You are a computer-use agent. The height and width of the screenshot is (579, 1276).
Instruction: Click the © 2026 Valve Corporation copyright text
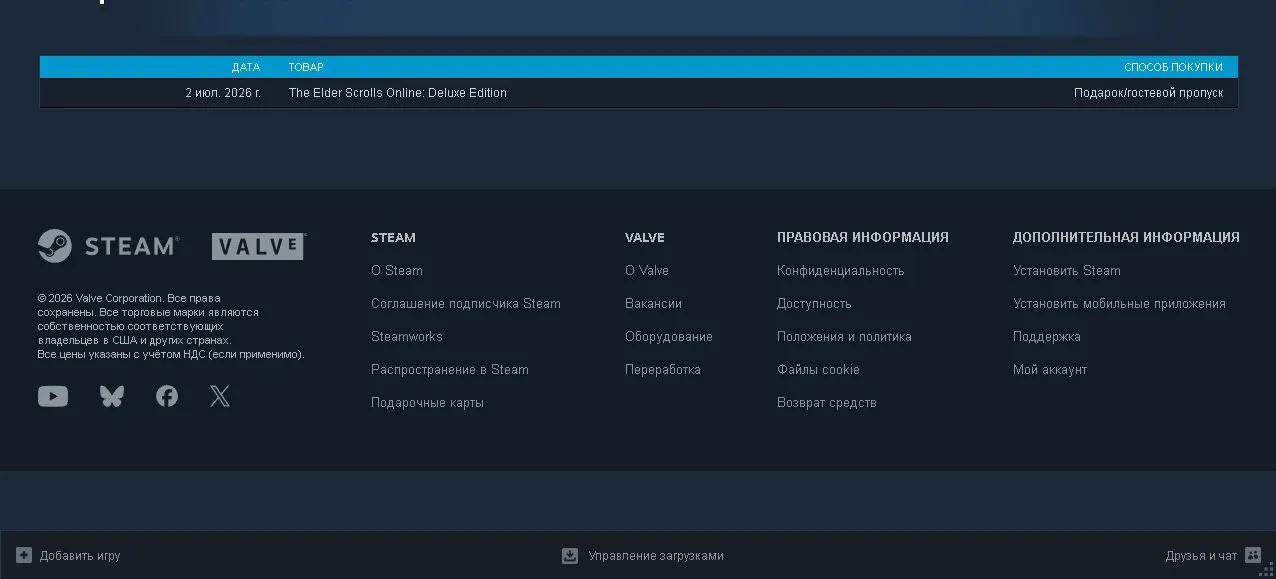click(x=171, y=326)
